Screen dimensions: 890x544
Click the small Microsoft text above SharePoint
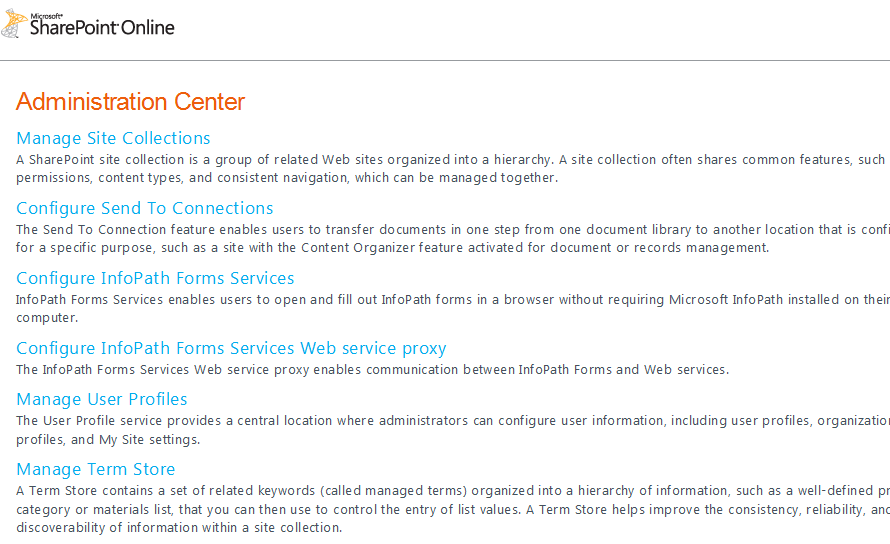point(47,16)
